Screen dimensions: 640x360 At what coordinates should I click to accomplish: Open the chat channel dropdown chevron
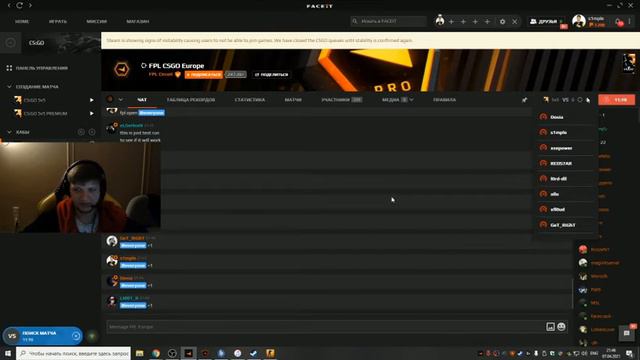pos(120,100)
